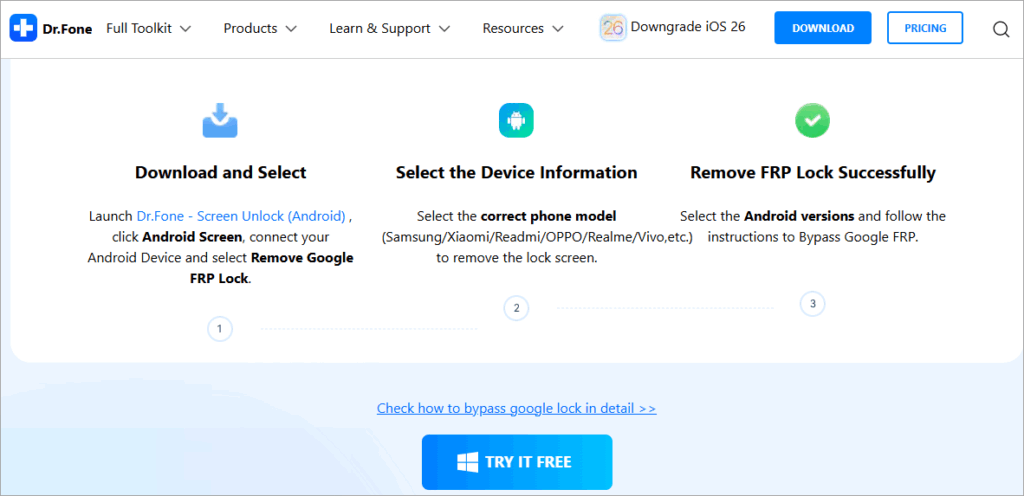Expand the Products dropdown menu
The width and height of the screenshot is (1024, 496).
(260, 28)
